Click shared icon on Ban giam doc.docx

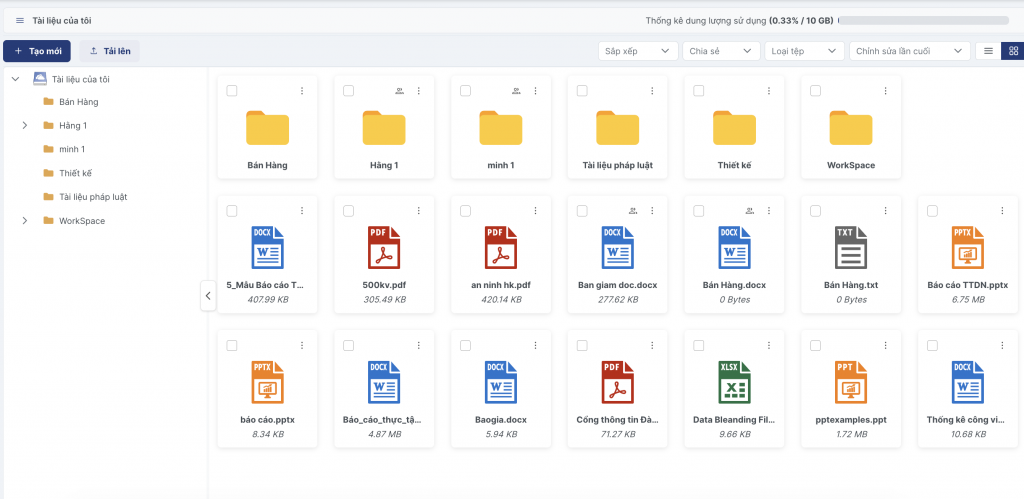pyautogui.click(x=633, y=211)
